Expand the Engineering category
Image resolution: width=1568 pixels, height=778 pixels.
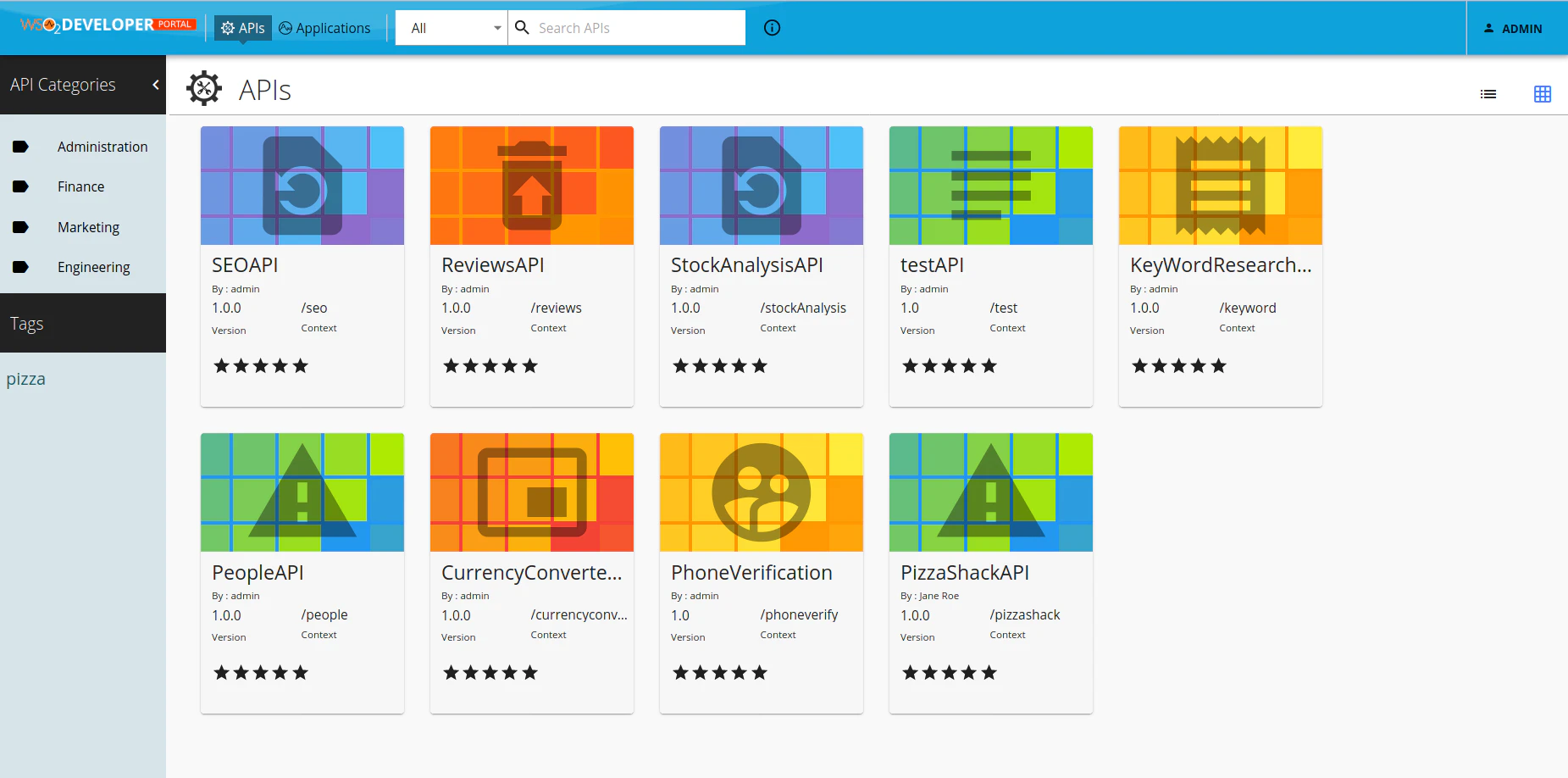93,266
